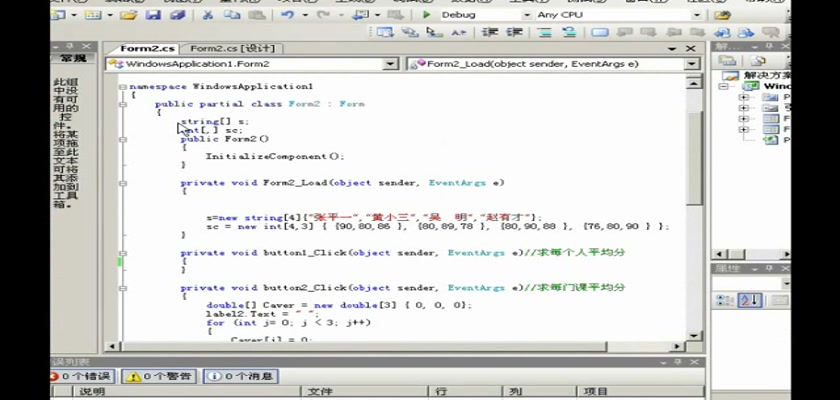The width and height of the screenshot is (840, 400).
Task: Click the Copy toolbar icon
Action: tap(232, 15)
